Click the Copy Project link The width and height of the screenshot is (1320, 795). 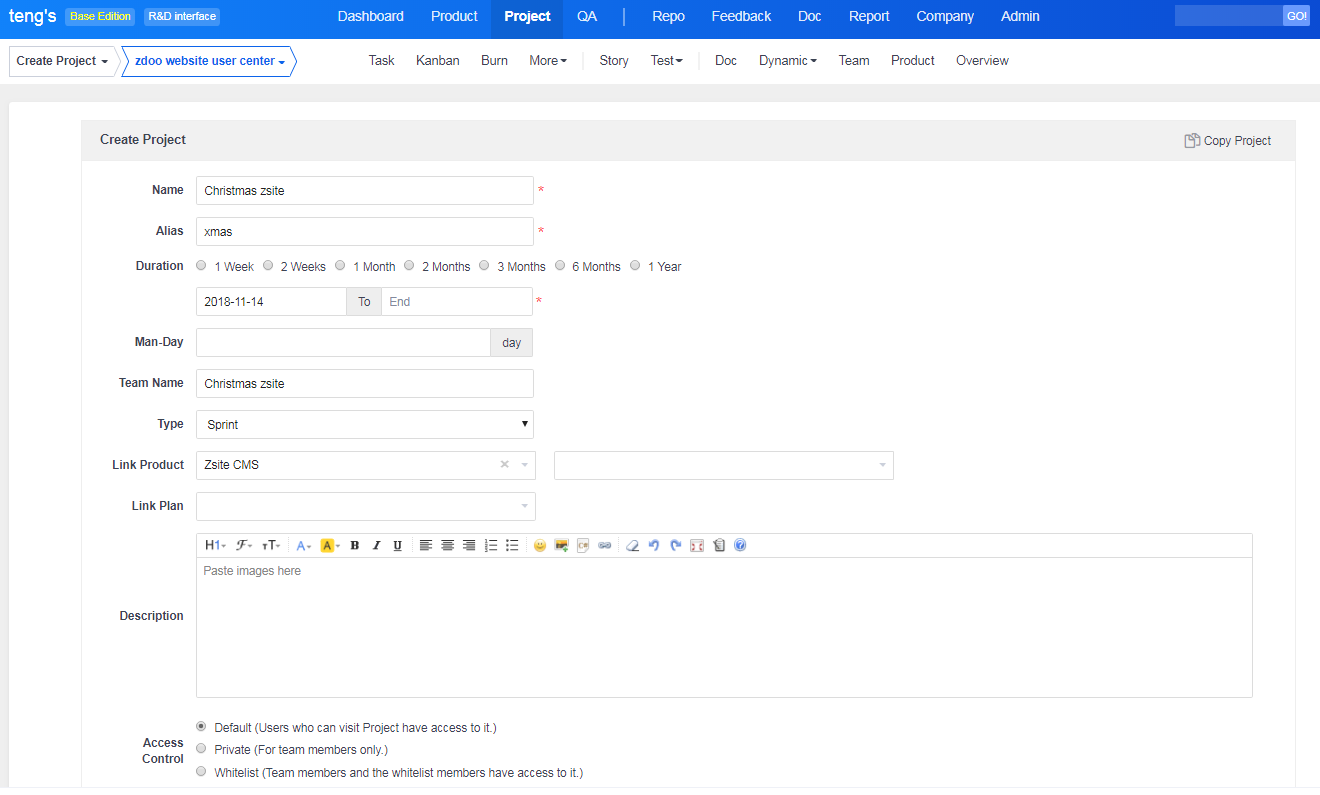1228,141
